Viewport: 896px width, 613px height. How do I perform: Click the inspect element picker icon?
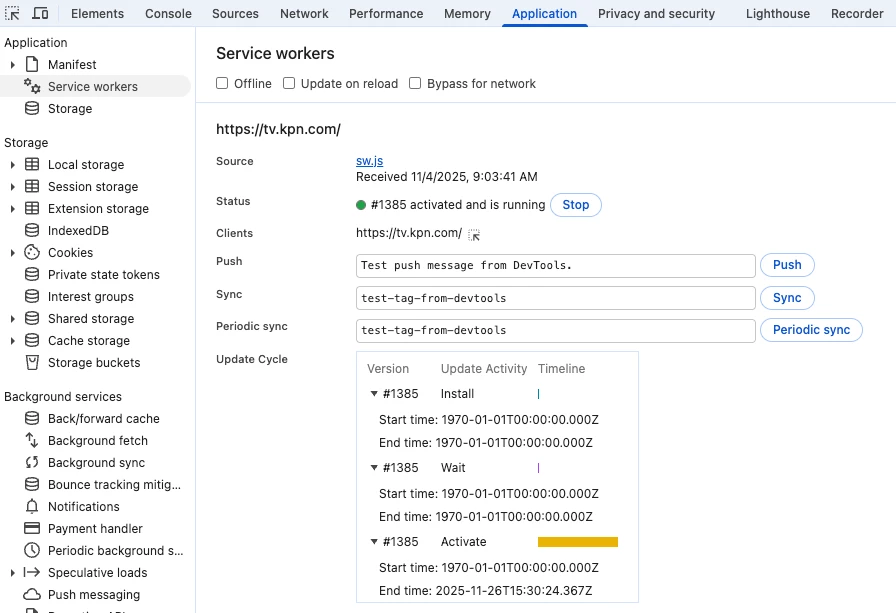14,14
